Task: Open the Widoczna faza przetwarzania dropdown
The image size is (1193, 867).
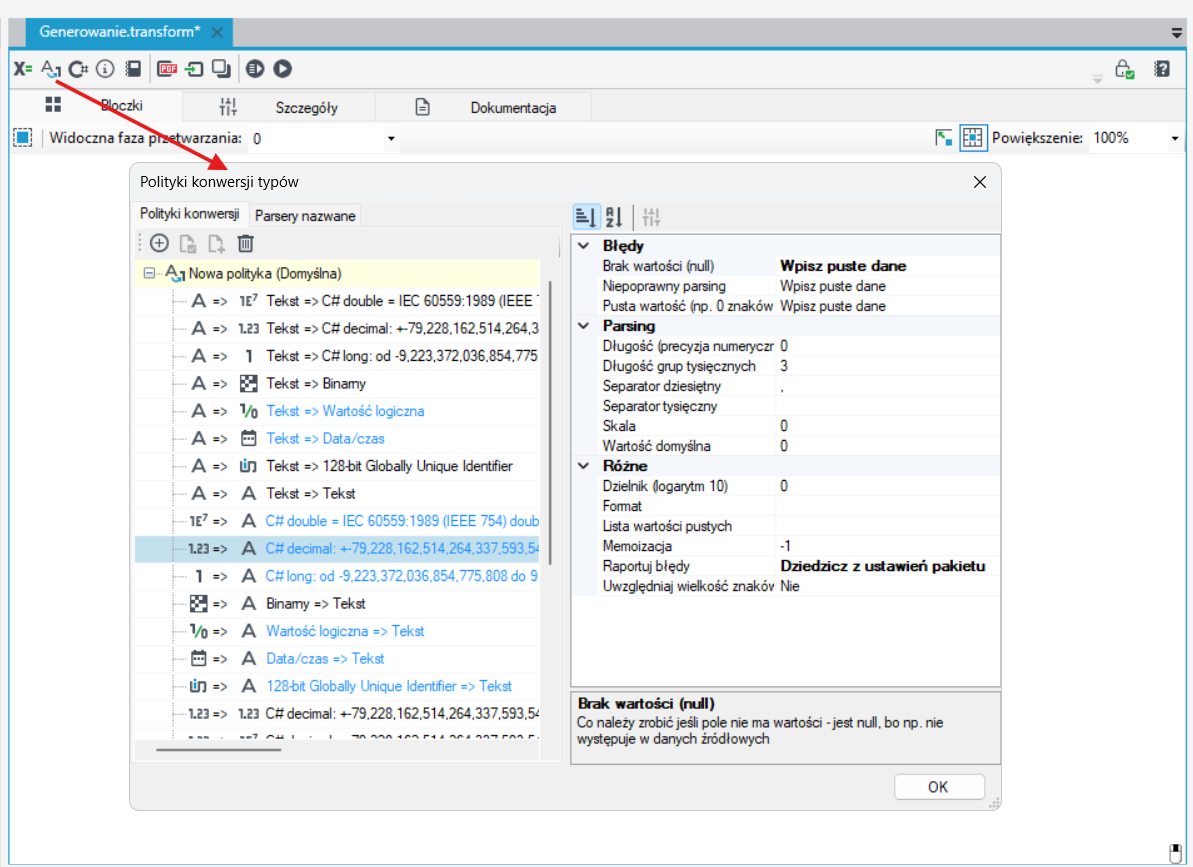Action: pyautogui.click(x=391, y=138)
